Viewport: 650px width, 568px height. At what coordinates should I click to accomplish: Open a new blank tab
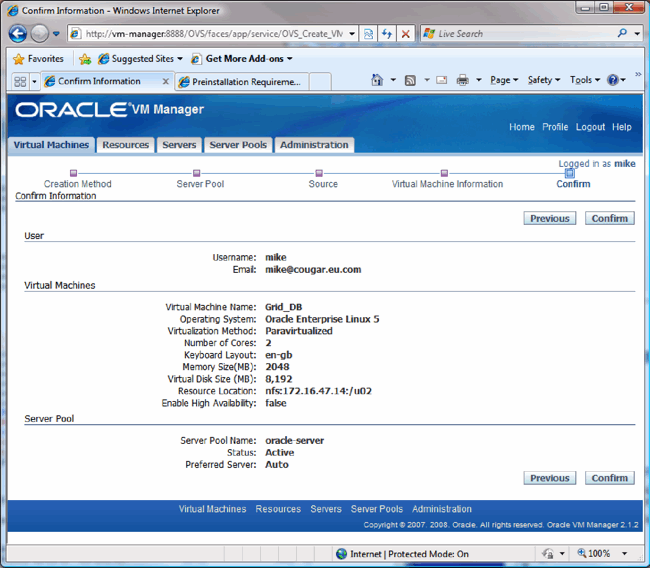click(x=320, y=82)
